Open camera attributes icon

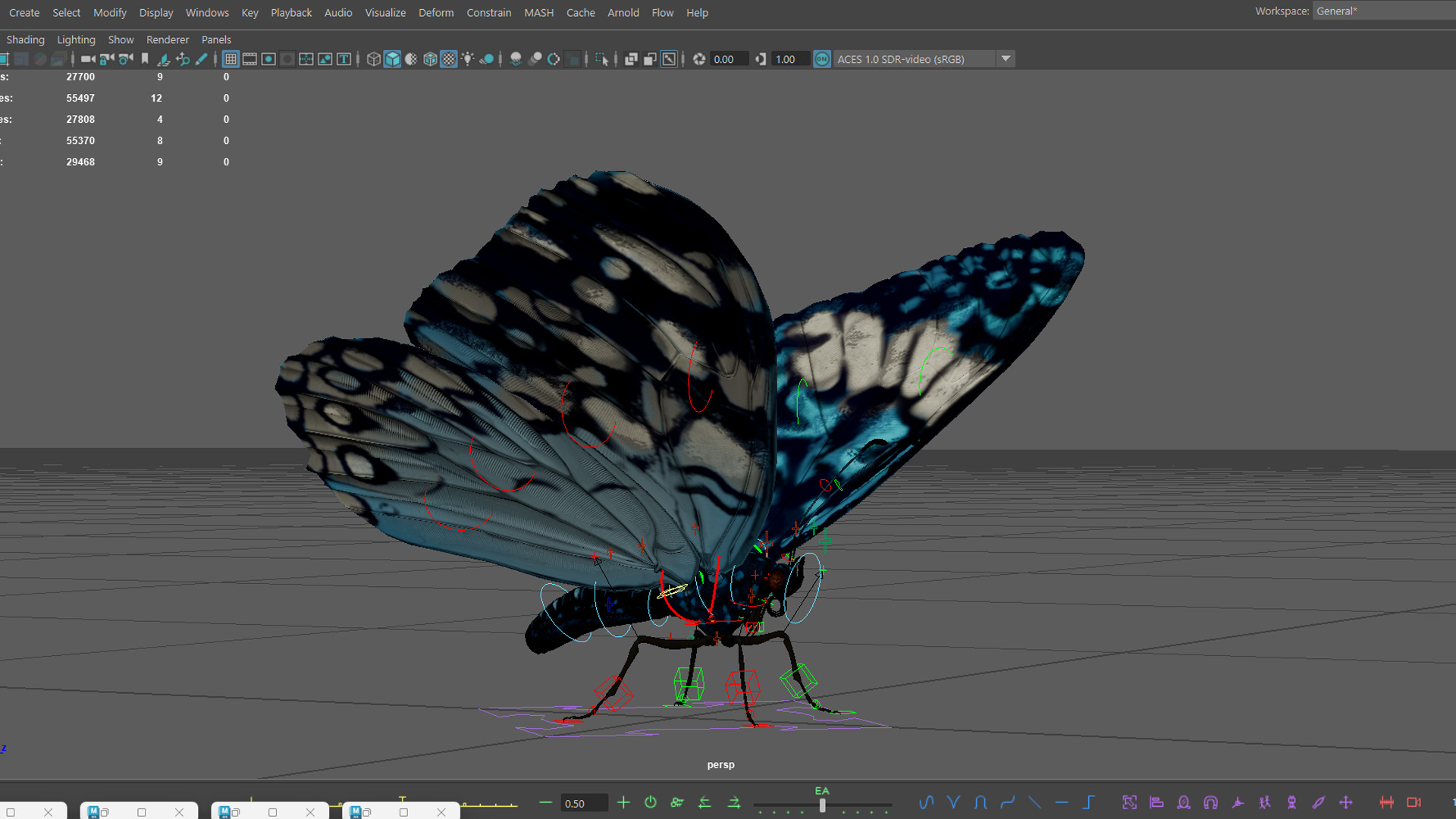[x=126, y=59]
